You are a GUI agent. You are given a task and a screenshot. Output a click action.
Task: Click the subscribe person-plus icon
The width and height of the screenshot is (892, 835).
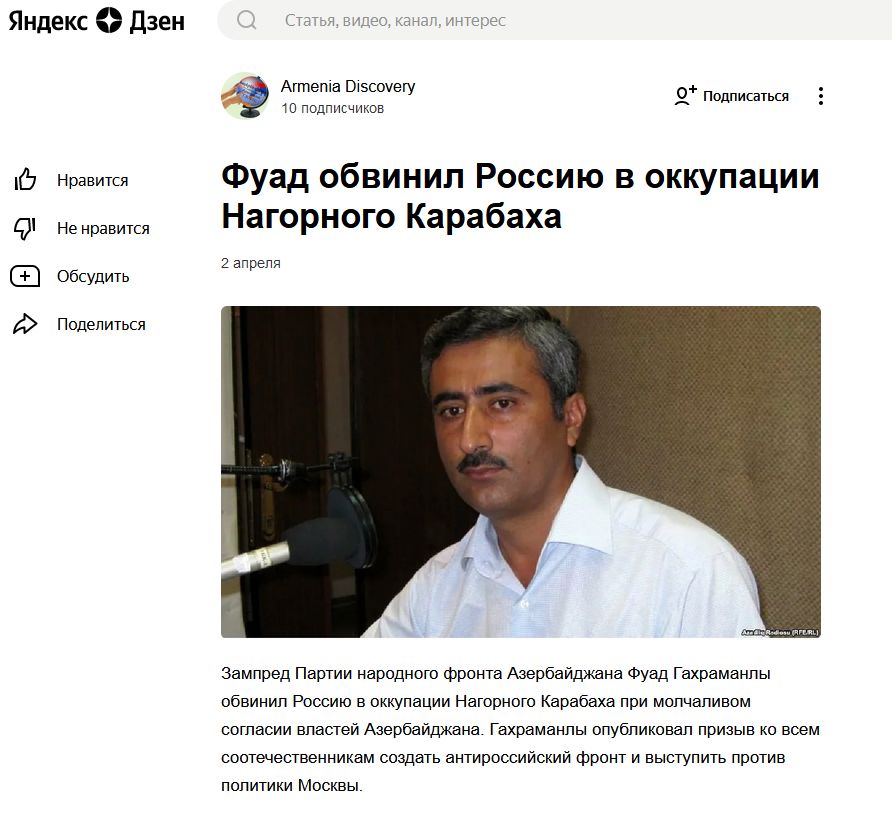[x=685, y=96]
